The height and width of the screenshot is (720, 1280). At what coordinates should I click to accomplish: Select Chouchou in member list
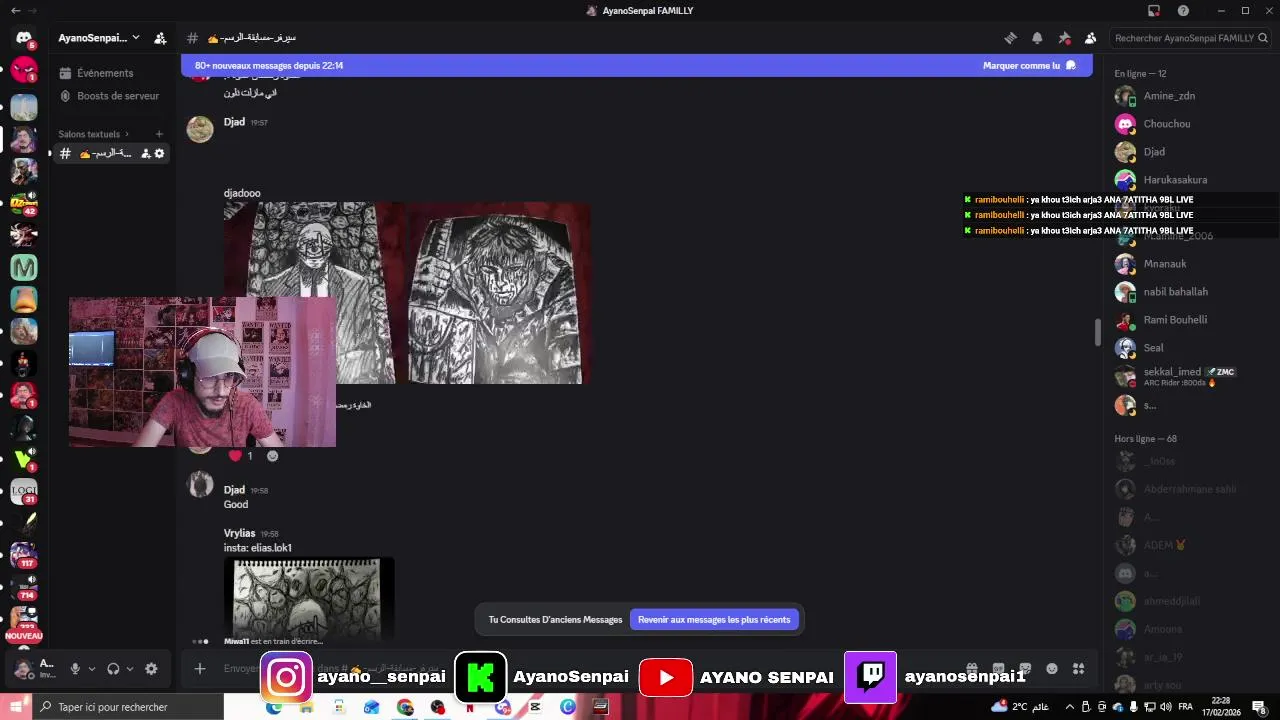pos(1185,124)
